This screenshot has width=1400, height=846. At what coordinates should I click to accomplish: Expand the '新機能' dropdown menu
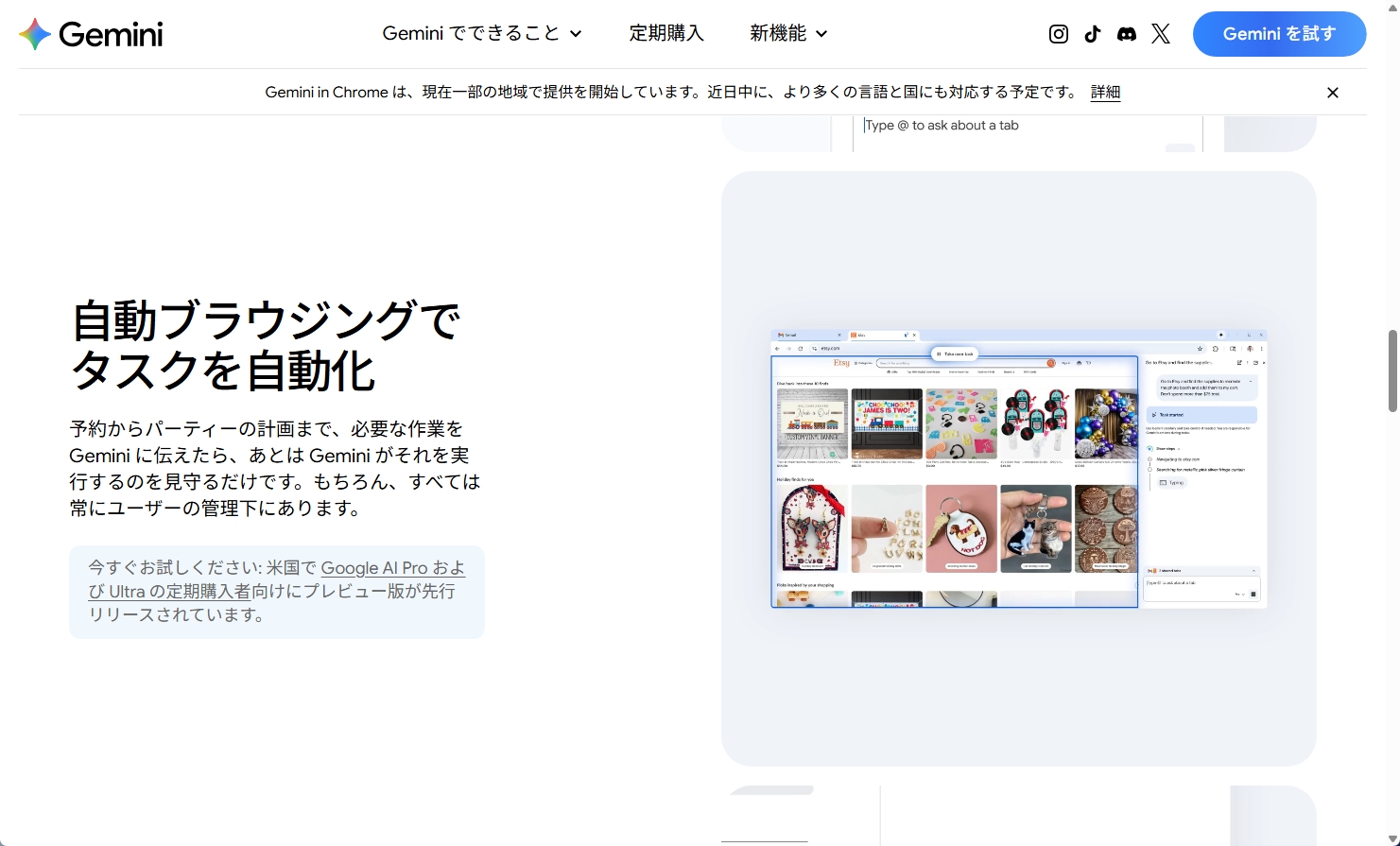[788, 33]
